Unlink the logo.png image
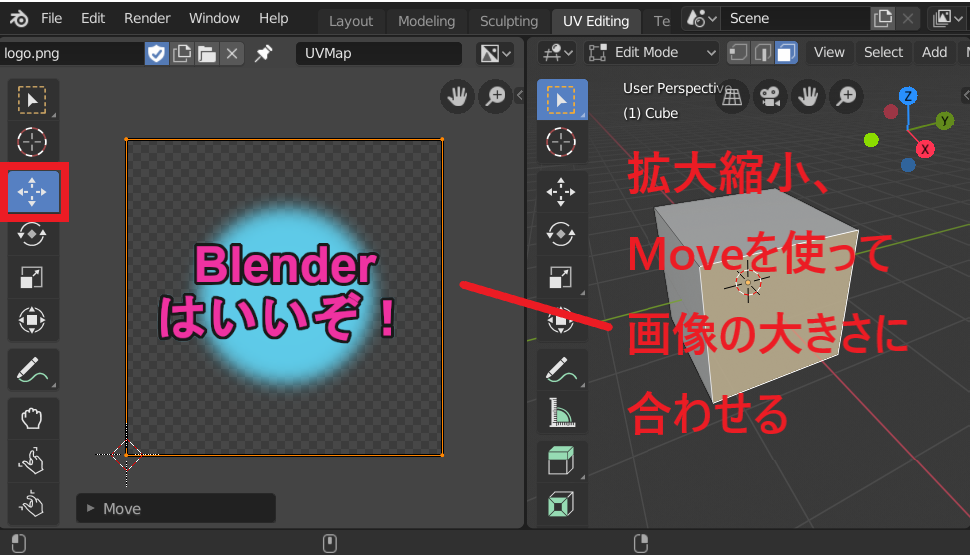 point(232,54)
